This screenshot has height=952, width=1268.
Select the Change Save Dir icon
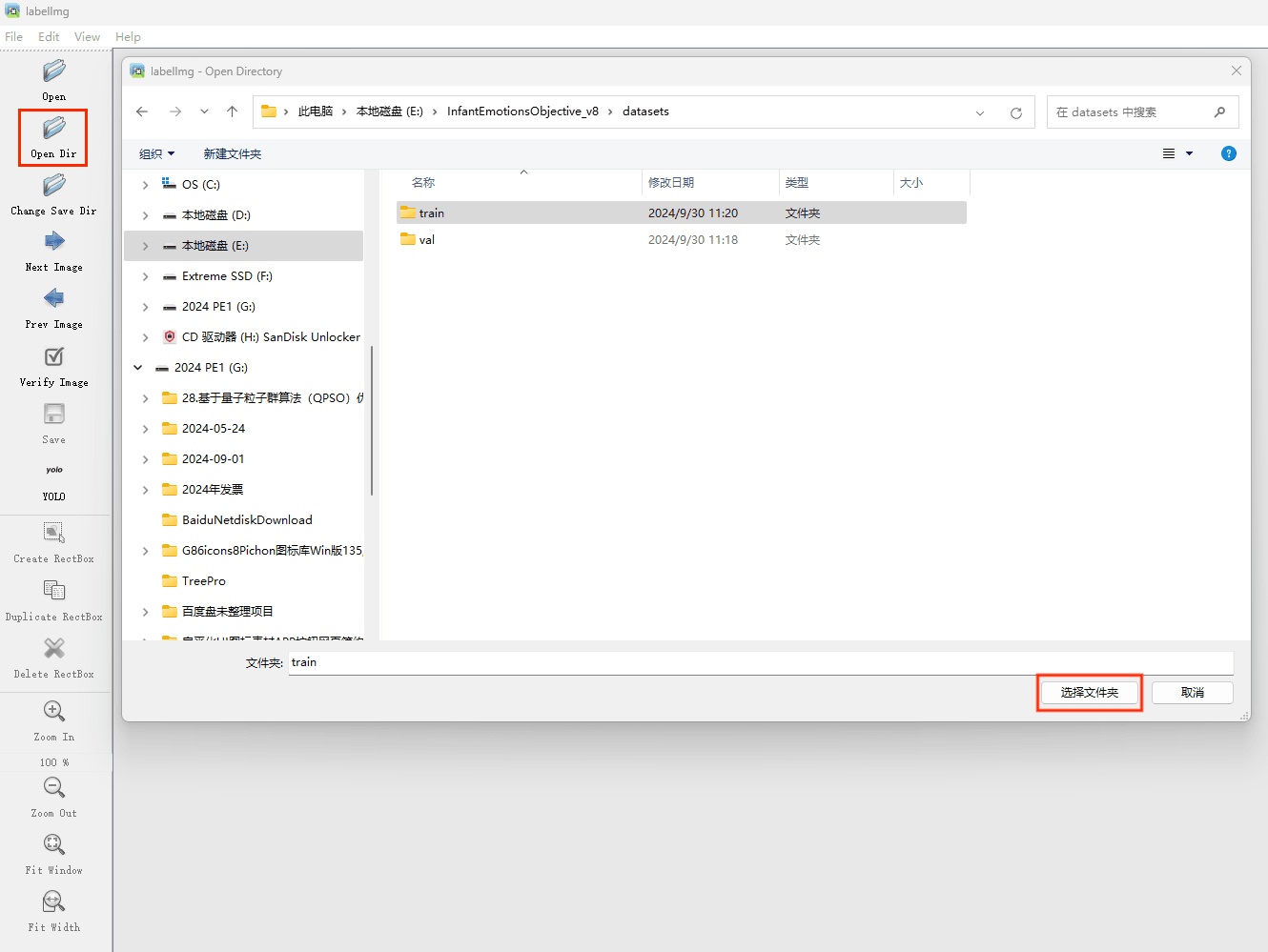tap(53, 185)
